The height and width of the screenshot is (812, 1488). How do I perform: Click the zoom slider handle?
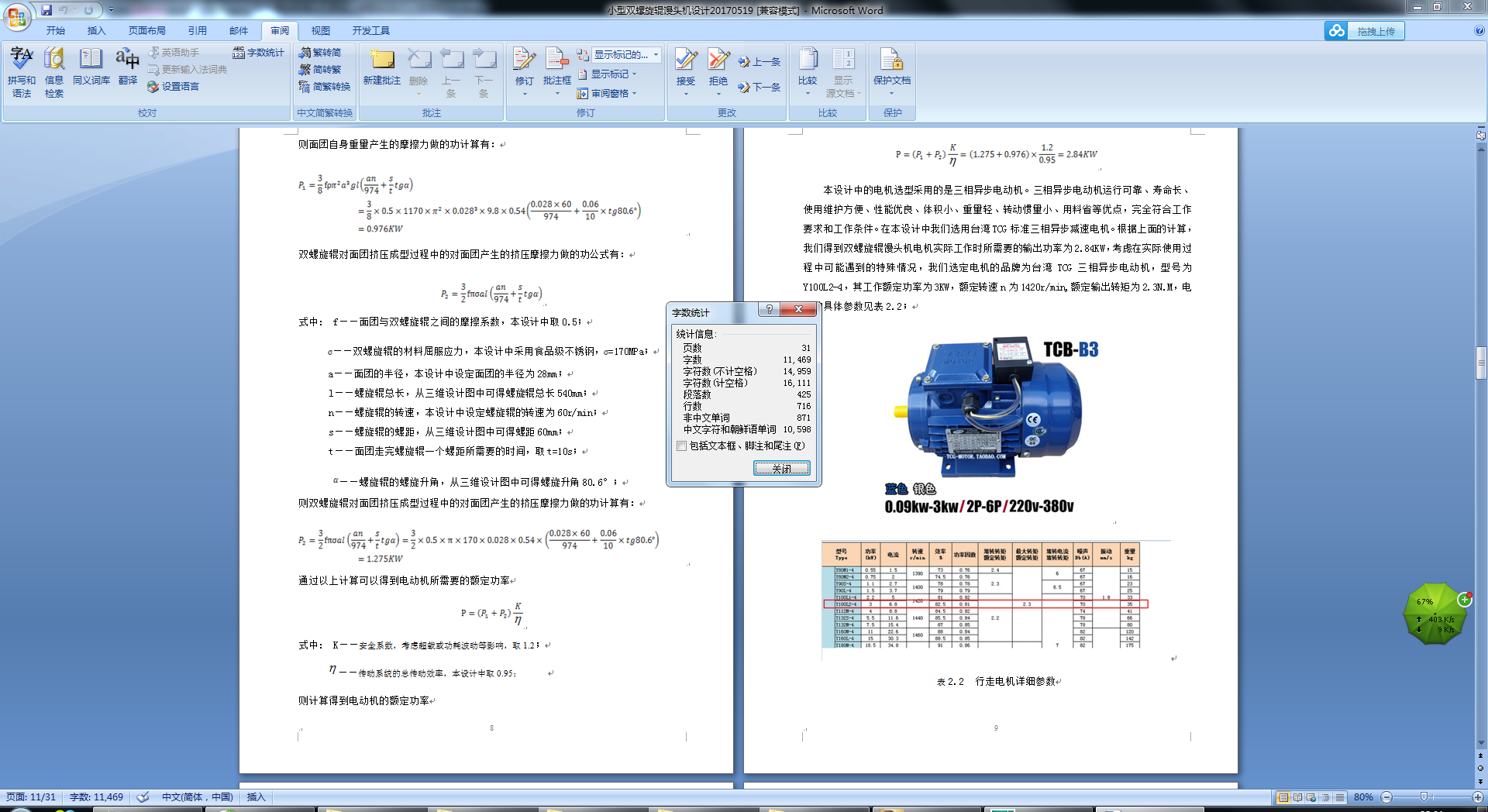tap(1424, 797)
